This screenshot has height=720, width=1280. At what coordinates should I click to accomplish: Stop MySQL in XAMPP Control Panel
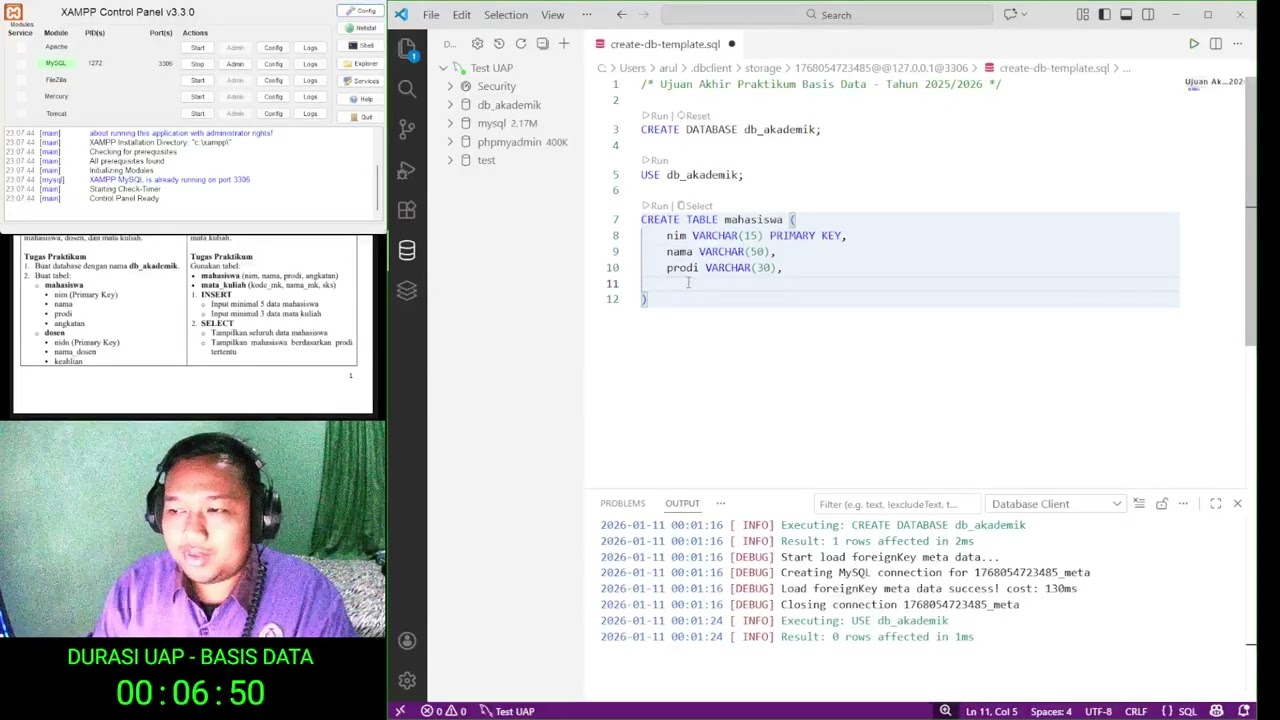tap(198, 64)
